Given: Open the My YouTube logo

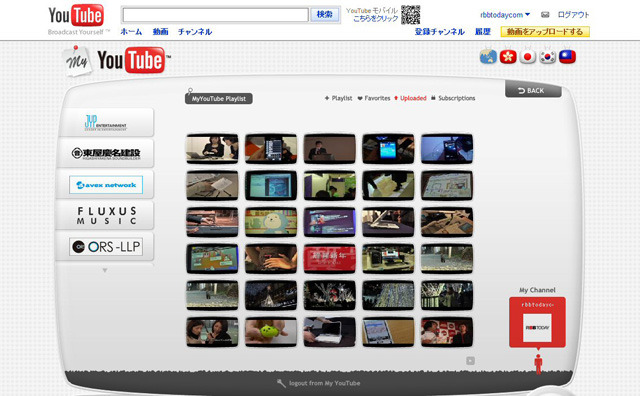Looking at the screenshot, I should click(117, 61).
